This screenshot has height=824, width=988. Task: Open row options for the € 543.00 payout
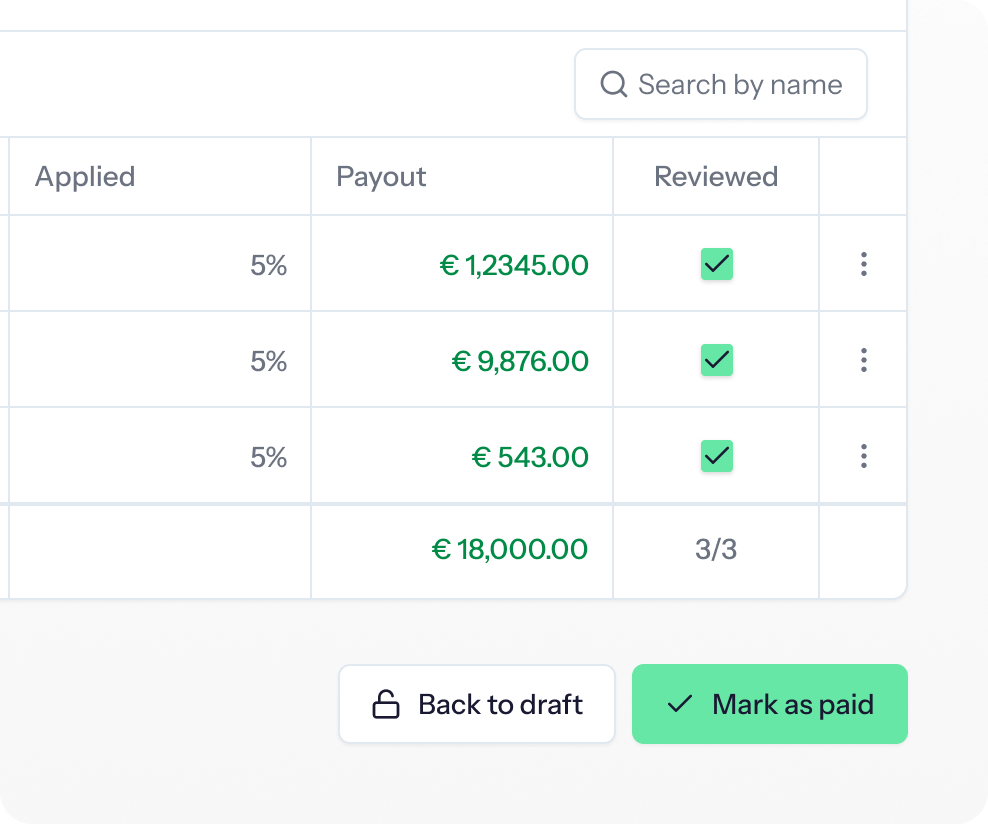(863, 456)
